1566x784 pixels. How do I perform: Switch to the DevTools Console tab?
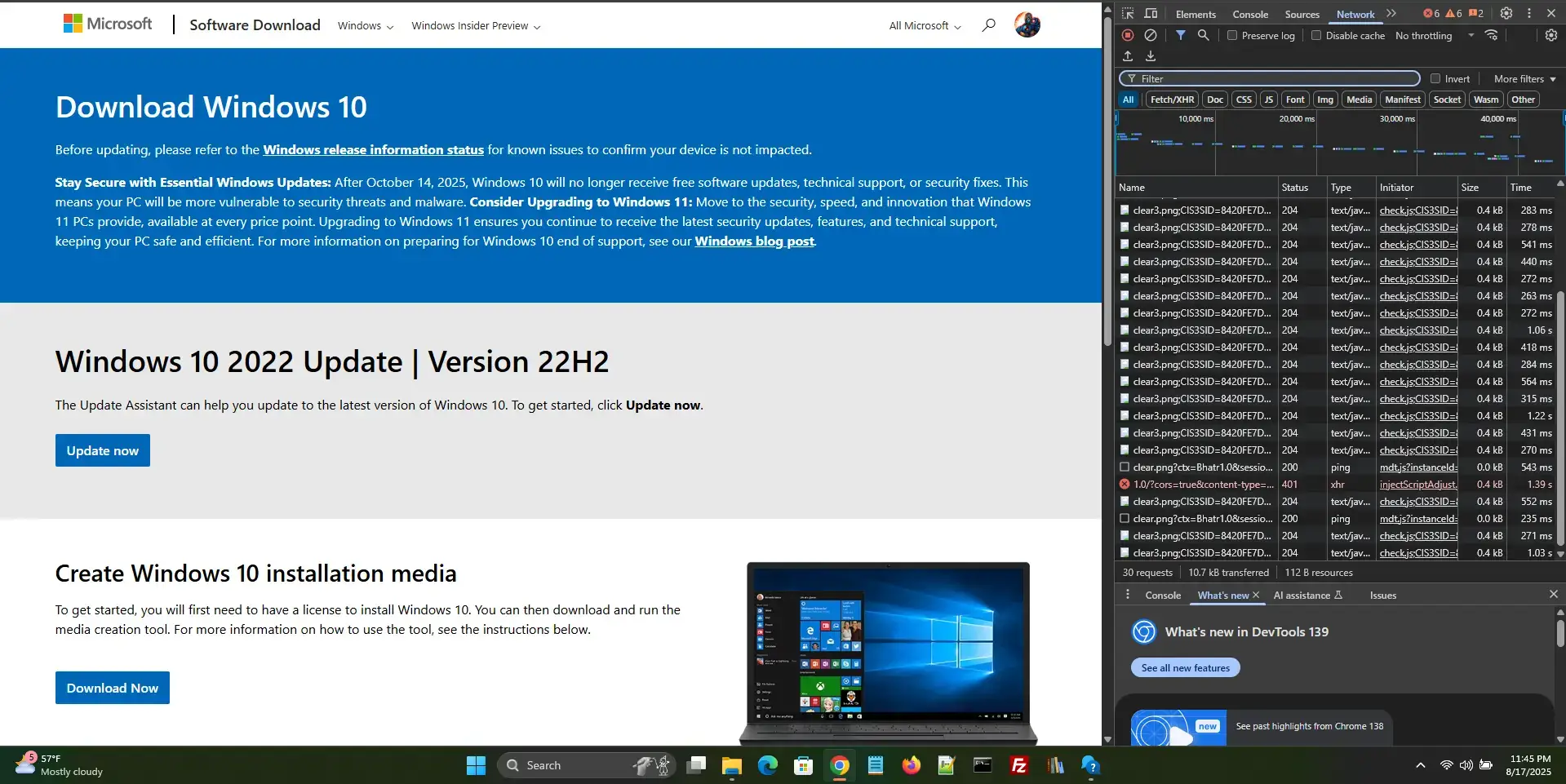click(x=1250, y=14)
